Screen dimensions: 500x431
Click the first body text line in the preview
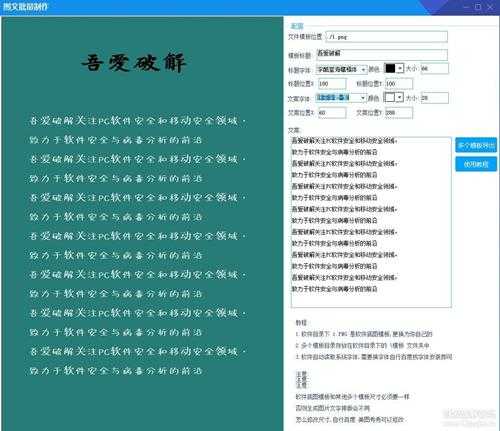[x=138, y=121]
